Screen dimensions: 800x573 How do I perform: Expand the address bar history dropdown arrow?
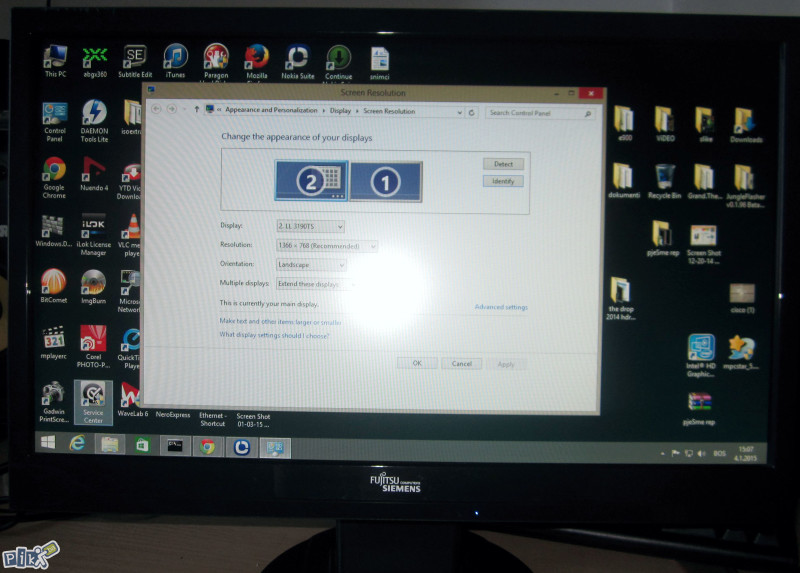click(x=460, y=112)
